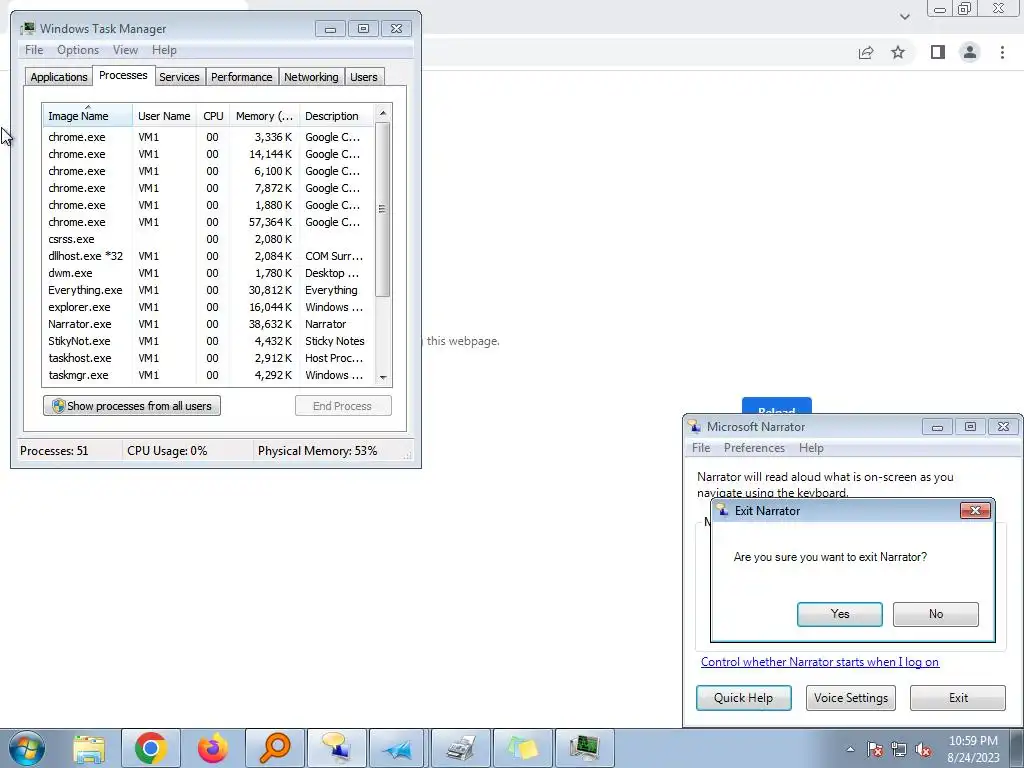Switch to Sticky Notes in the taskbar
1024x768 pixels.
[x=523, y=748]
